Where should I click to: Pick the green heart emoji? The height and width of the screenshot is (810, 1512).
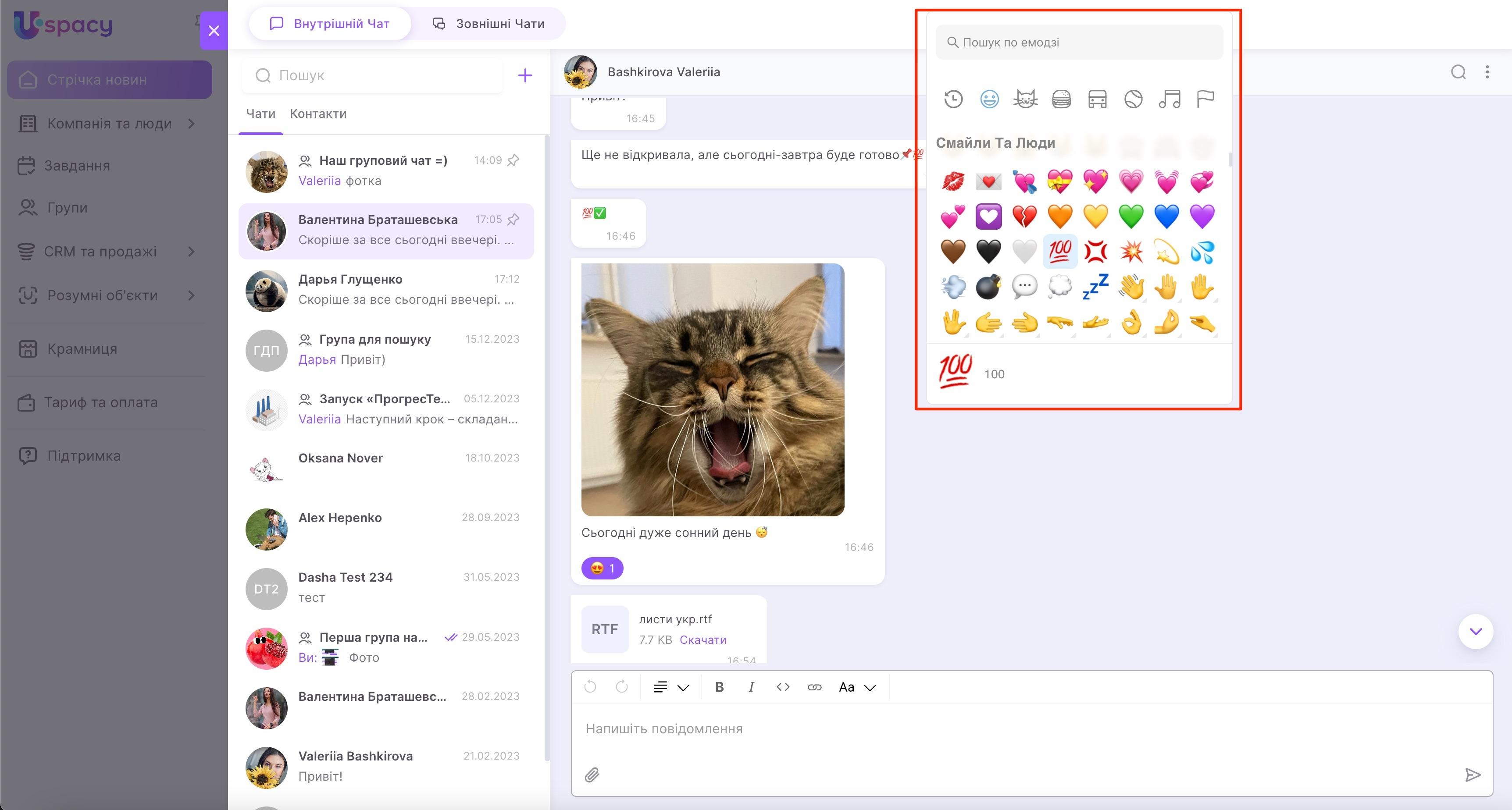tap(1131, 216)
